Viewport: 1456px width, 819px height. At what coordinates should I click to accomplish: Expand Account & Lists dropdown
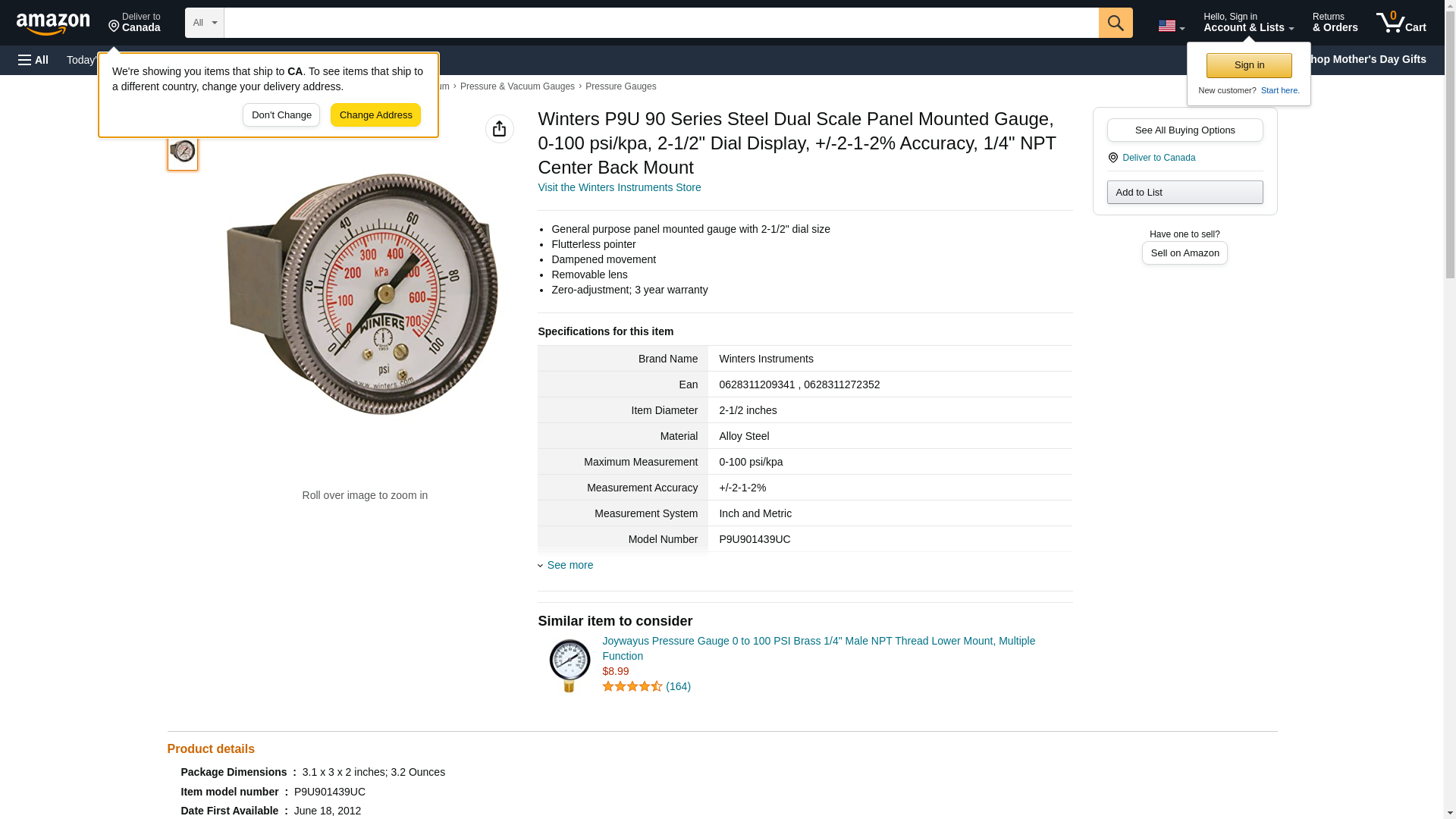(1247, 23)
